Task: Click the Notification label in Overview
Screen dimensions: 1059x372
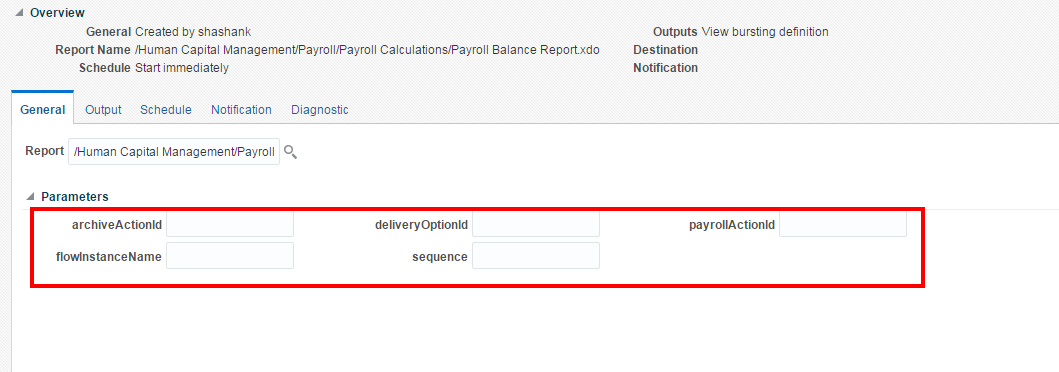Action: click(665, 68)
